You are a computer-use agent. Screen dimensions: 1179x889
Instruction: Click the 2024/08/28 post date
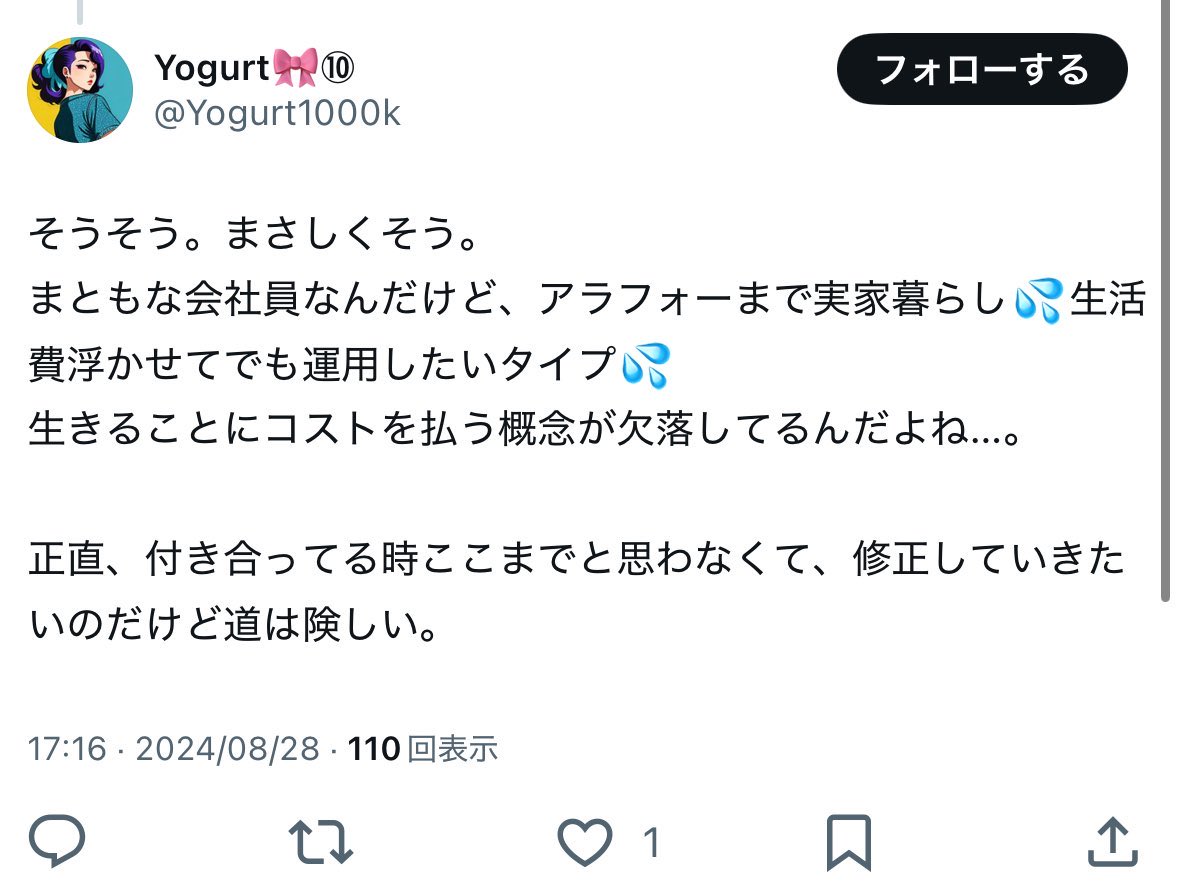[228, 749]
